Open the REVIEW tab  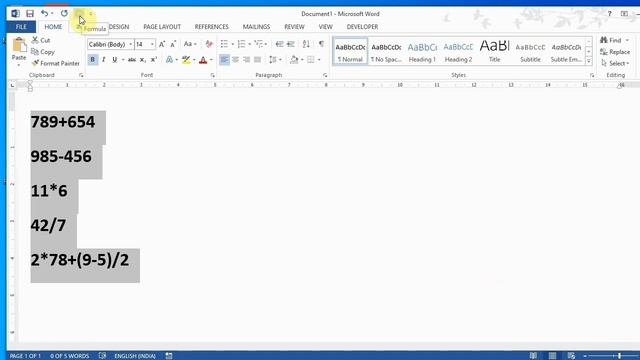(294, 27)
